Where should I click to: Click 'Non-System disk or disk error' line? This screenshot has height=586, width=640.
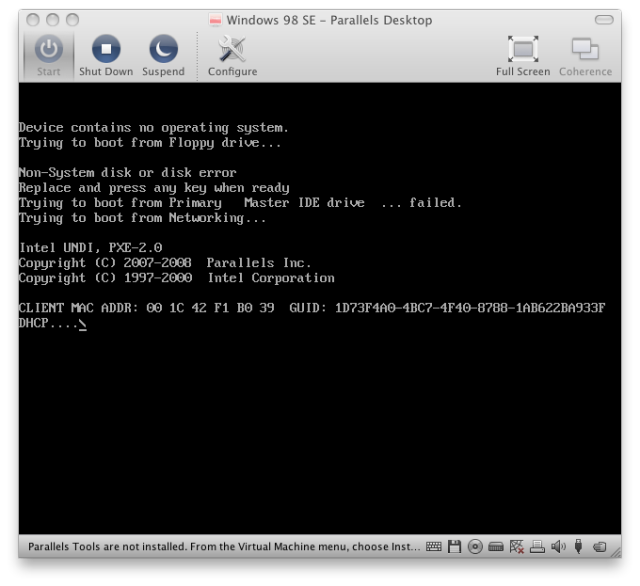point(128,173)
